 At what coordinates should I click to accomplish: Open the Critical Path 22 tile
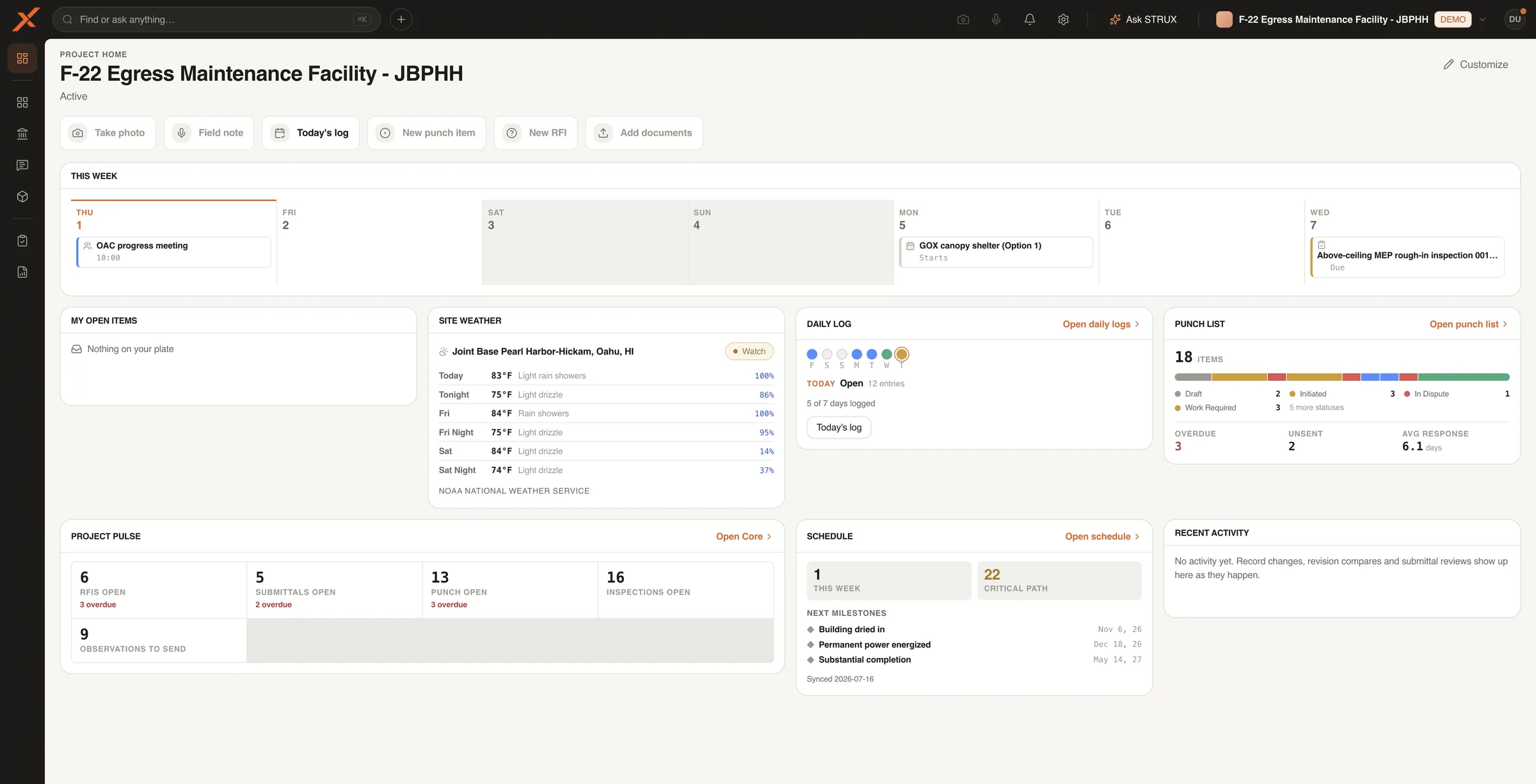pyautogui.click(x=1059, y=580)
